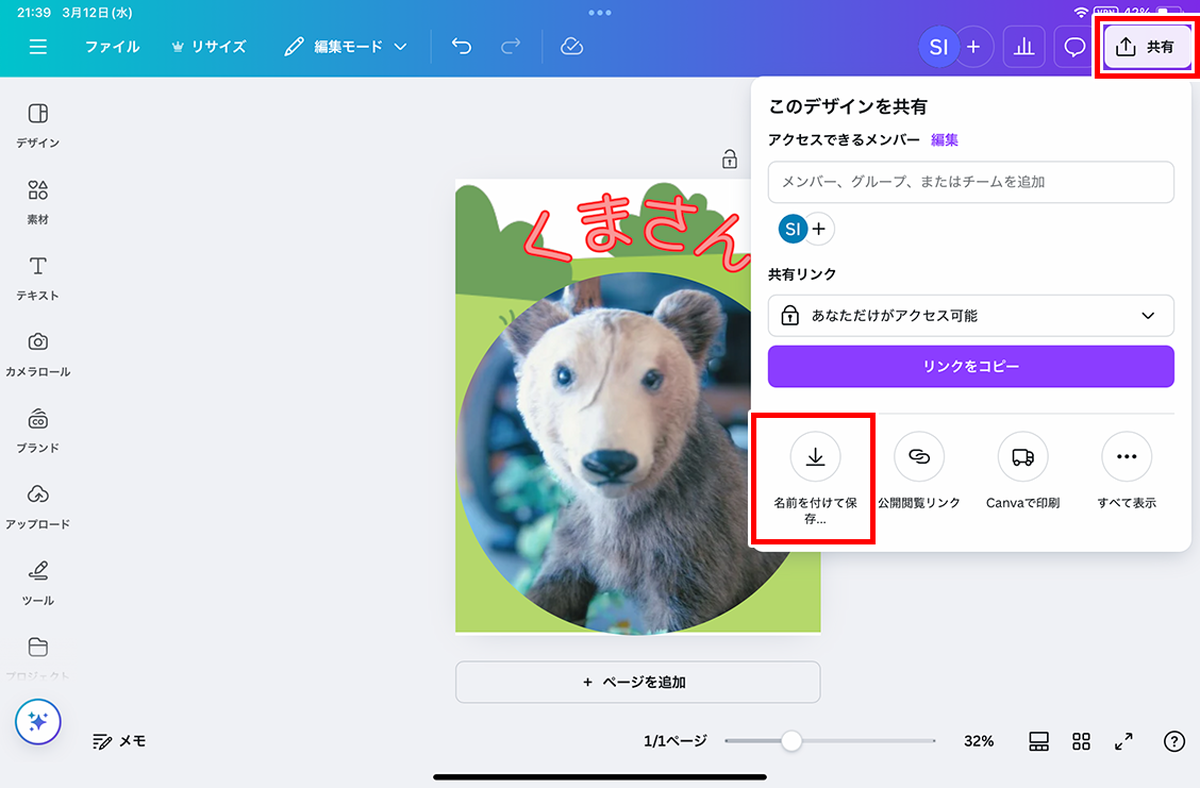Image resolution: width=1200 pixels, height=788 pixels.
Task: Click すべて表示 to show all options
Action: pos(1127,472)
